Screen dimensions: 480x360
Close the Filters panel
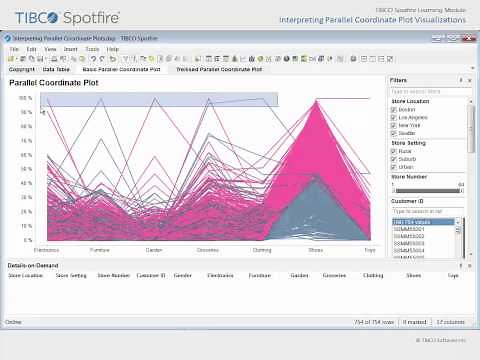click(470, 80)
